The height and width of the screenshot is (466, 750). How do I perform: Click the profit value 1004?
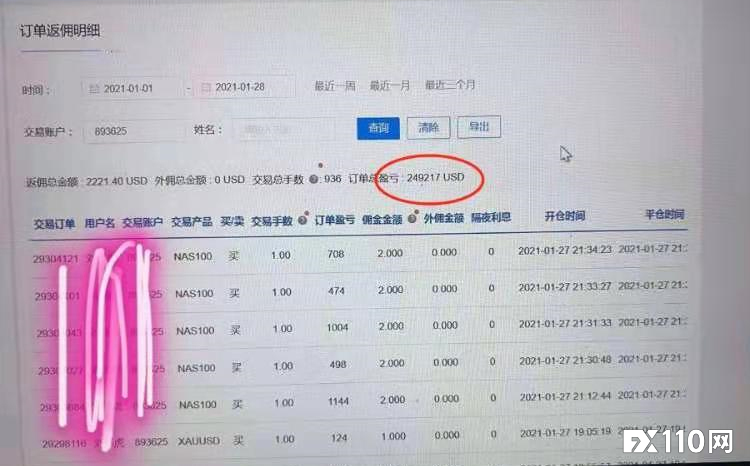pyautogui.click(x=337, y=327)
